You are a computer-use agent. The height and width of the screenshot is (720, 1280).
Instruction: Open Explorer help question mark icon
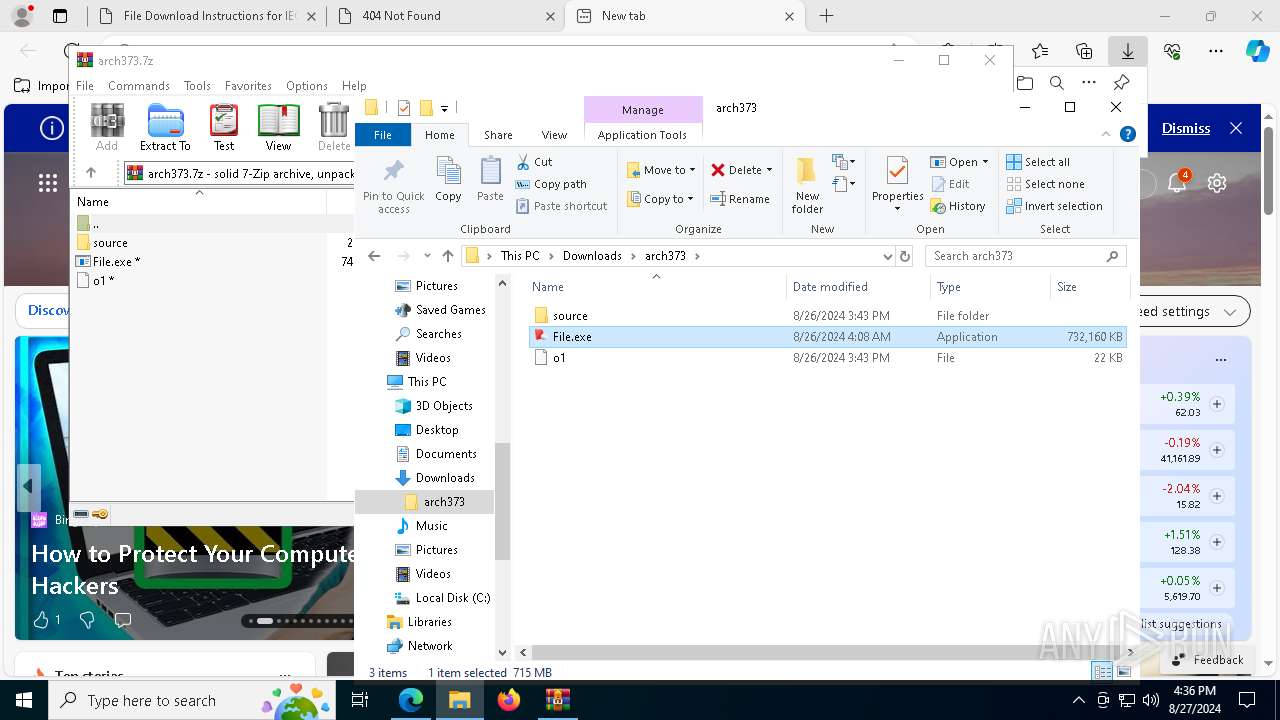(1128, 134)
